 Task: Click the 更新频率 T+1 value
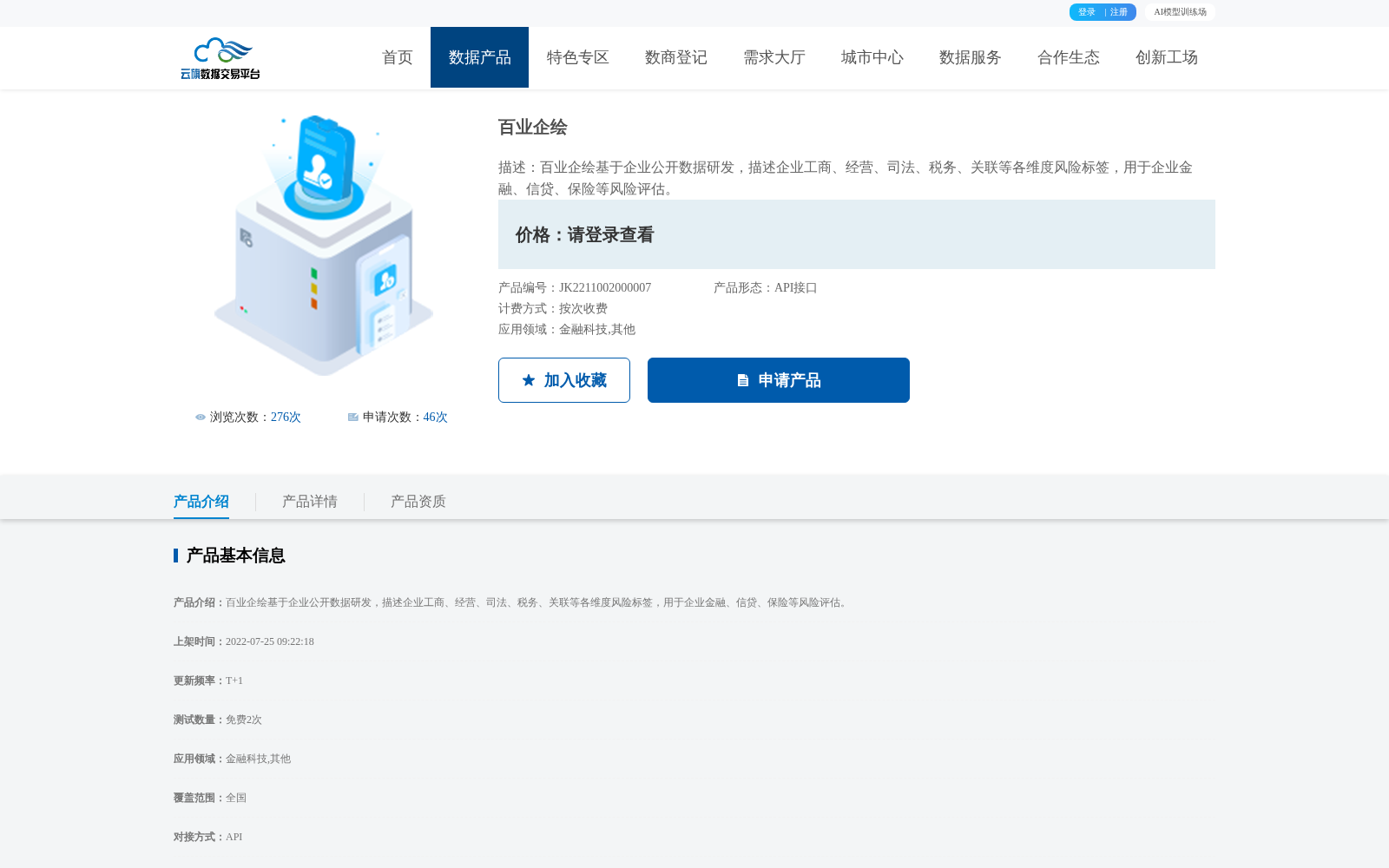click(x=234, y=681)
